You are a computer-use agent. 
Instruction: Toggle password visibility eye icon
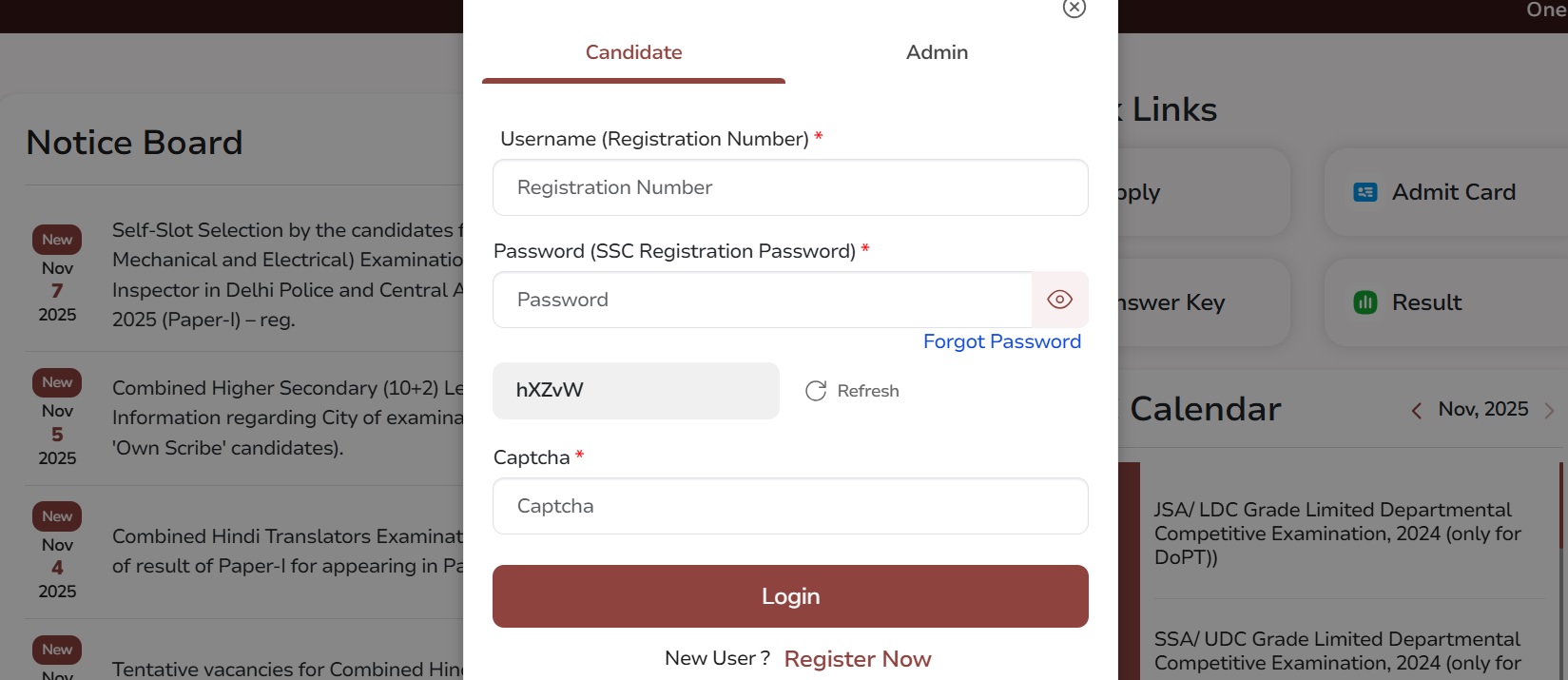coord(1059,300)
